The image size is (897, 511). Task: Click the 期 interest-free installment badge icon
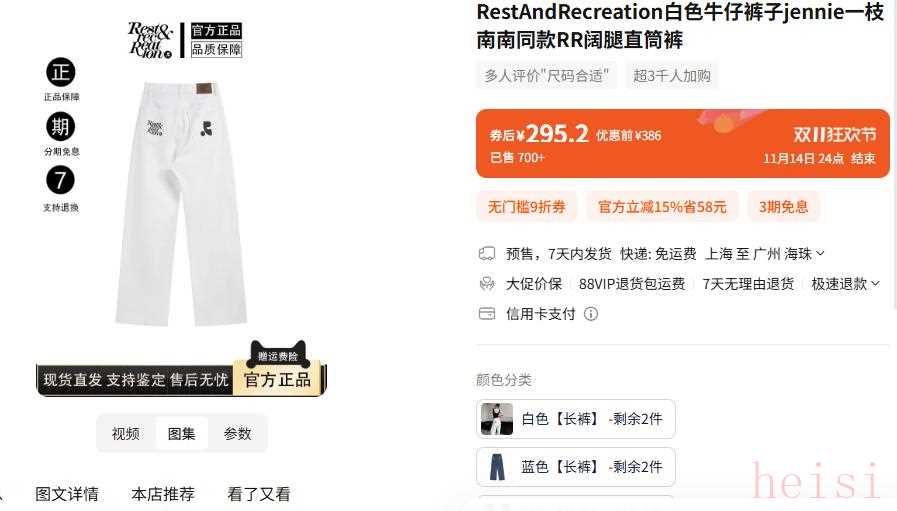[61, 126]
